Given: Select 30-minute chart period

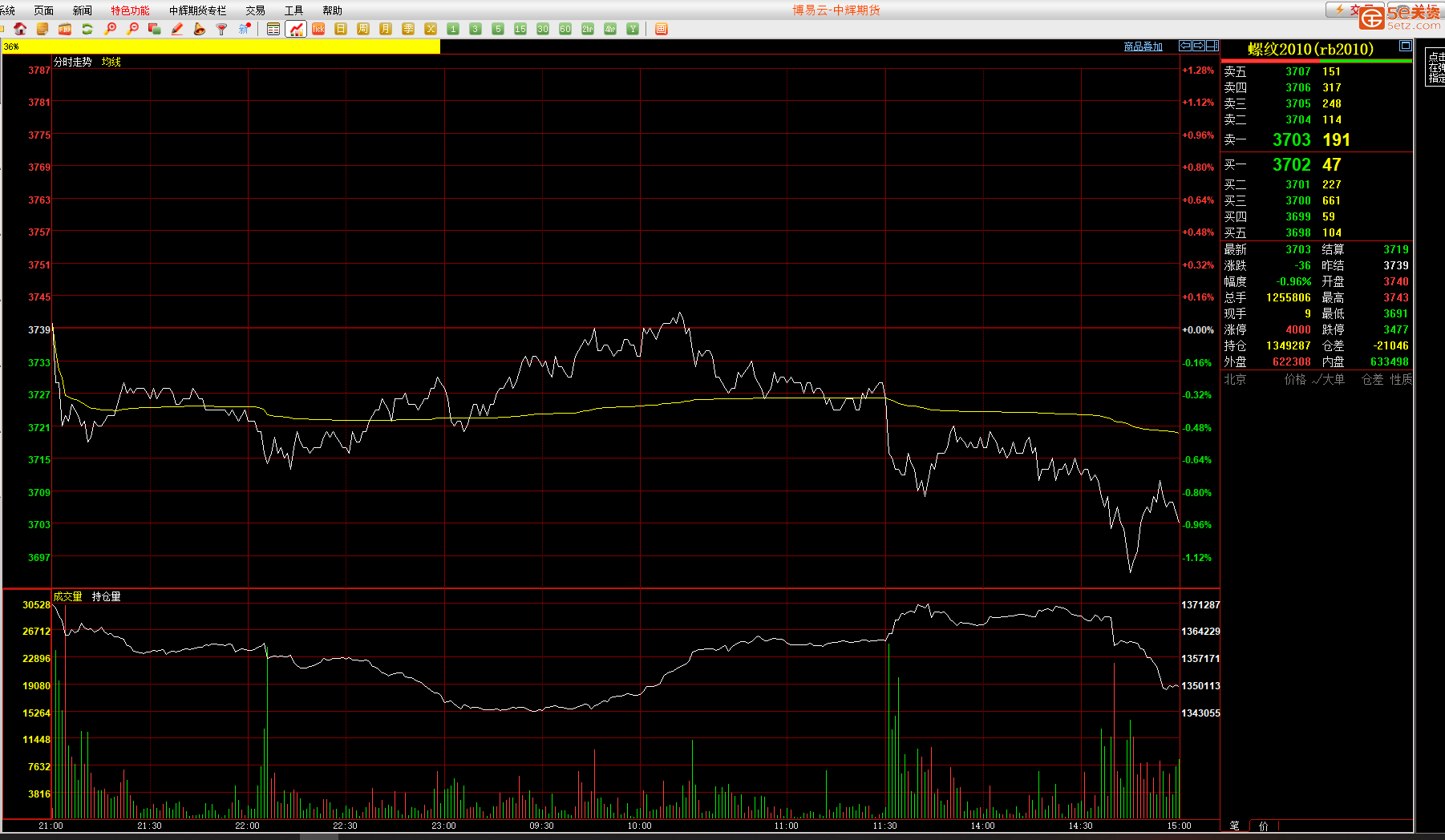Looking at the screenshot, I should coord(543,29).
